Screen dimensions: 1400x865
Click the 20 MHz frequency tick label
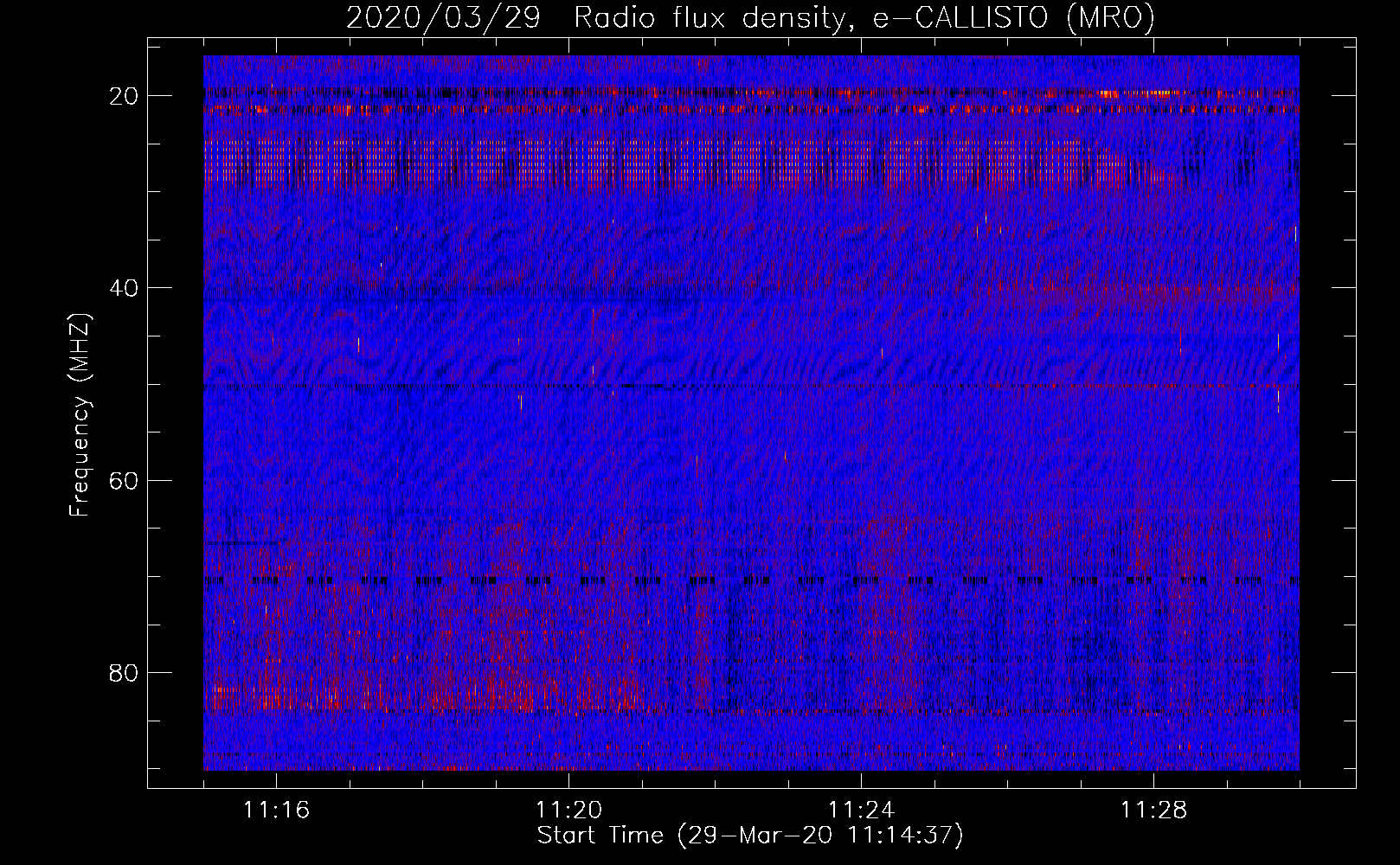click(125, 96)
